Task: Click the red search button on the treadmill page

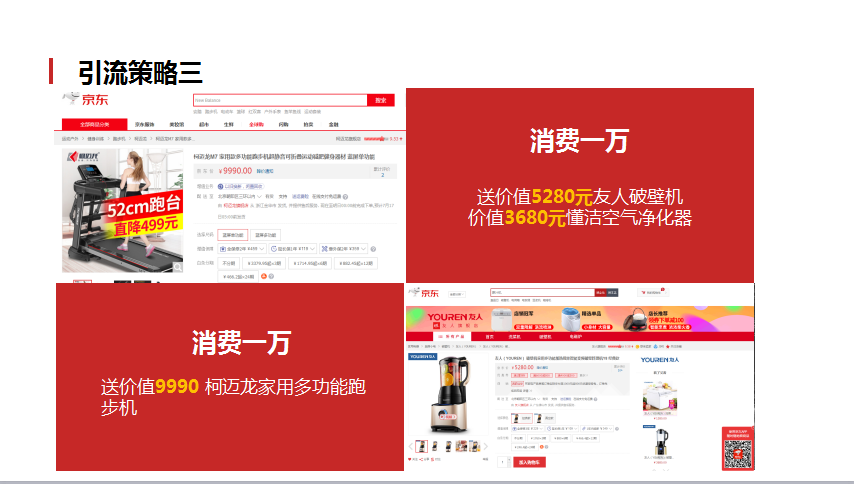Action: point(381,100)
